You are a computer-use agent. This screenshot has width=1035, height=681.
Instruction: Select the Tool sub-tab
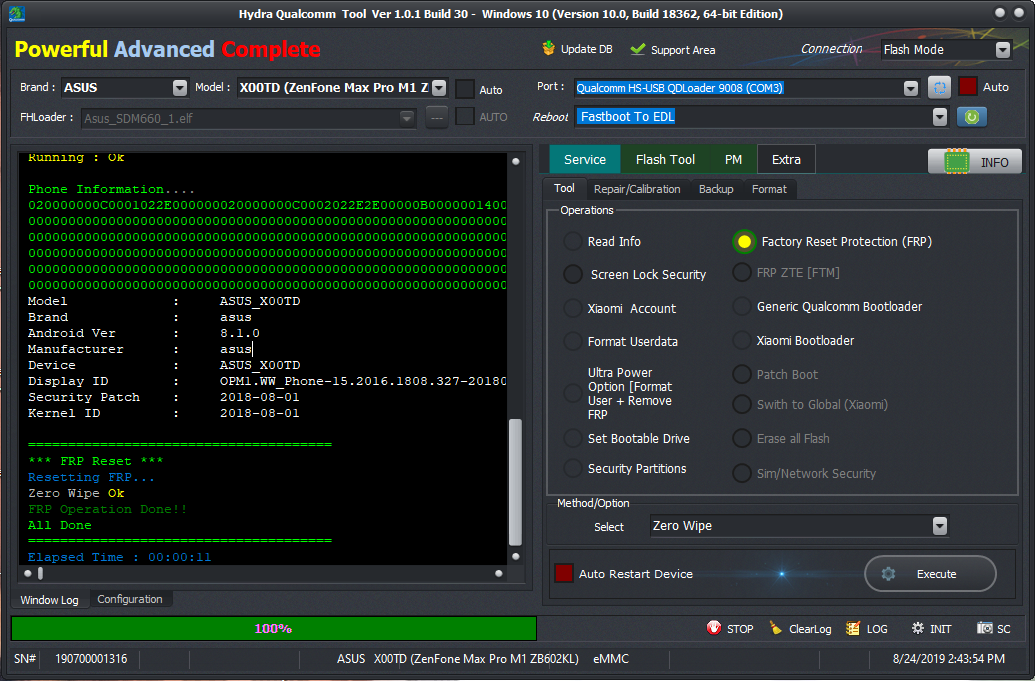[x=564, y=188]
